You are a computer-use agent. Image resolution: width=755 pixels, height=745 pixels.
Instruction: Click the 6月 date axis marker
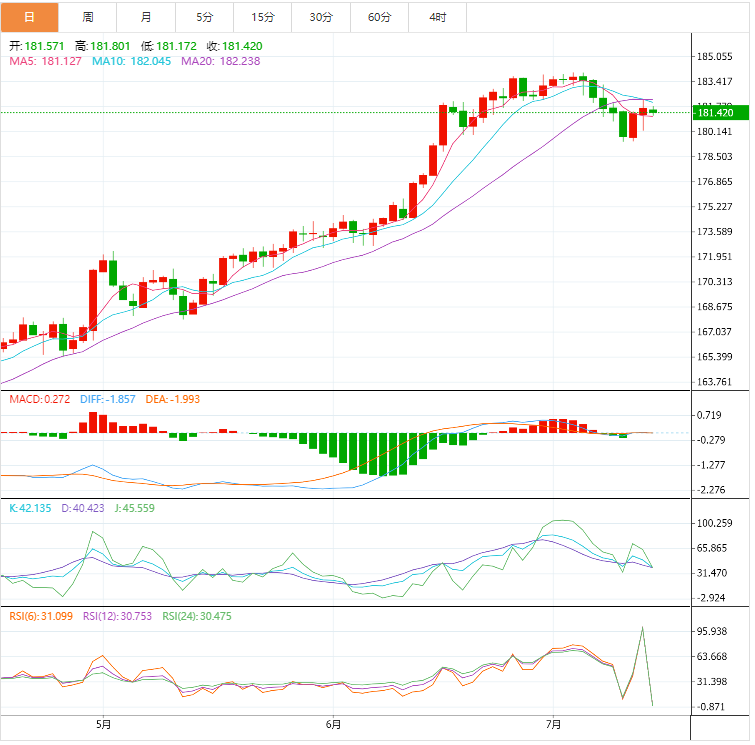pos(333,724)
